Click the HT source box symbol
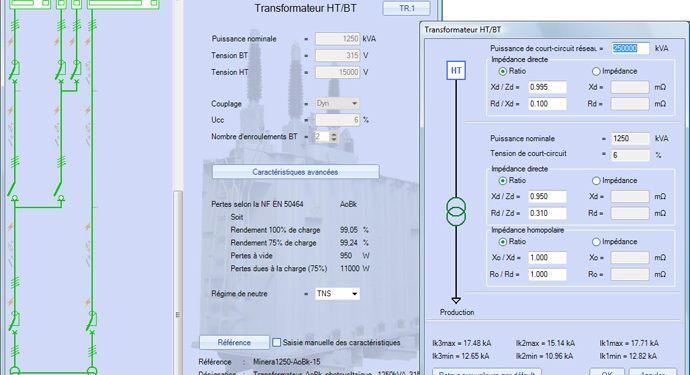 pos(456,70)
